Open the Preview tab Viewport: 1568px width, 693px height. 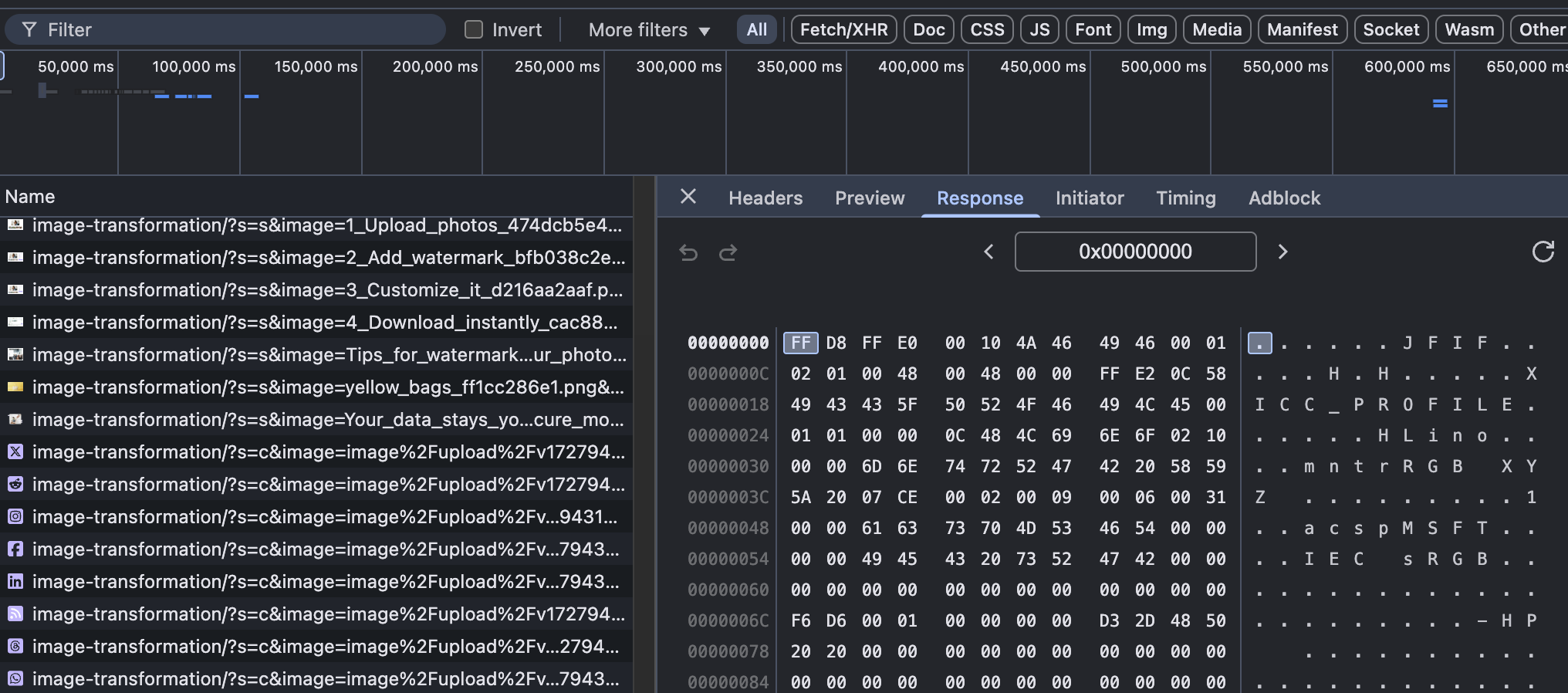click(x=870, y=198)
